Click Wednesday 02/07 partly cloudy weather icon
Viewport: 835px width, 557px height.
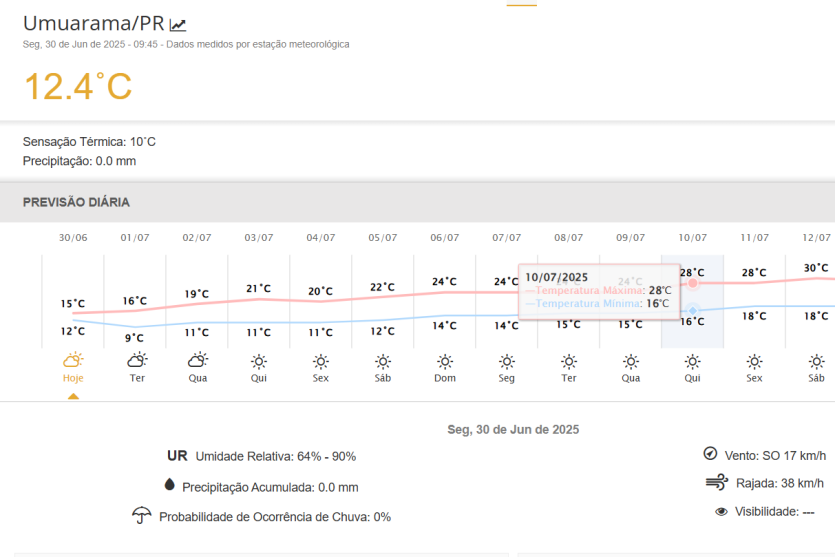[198, 360]
